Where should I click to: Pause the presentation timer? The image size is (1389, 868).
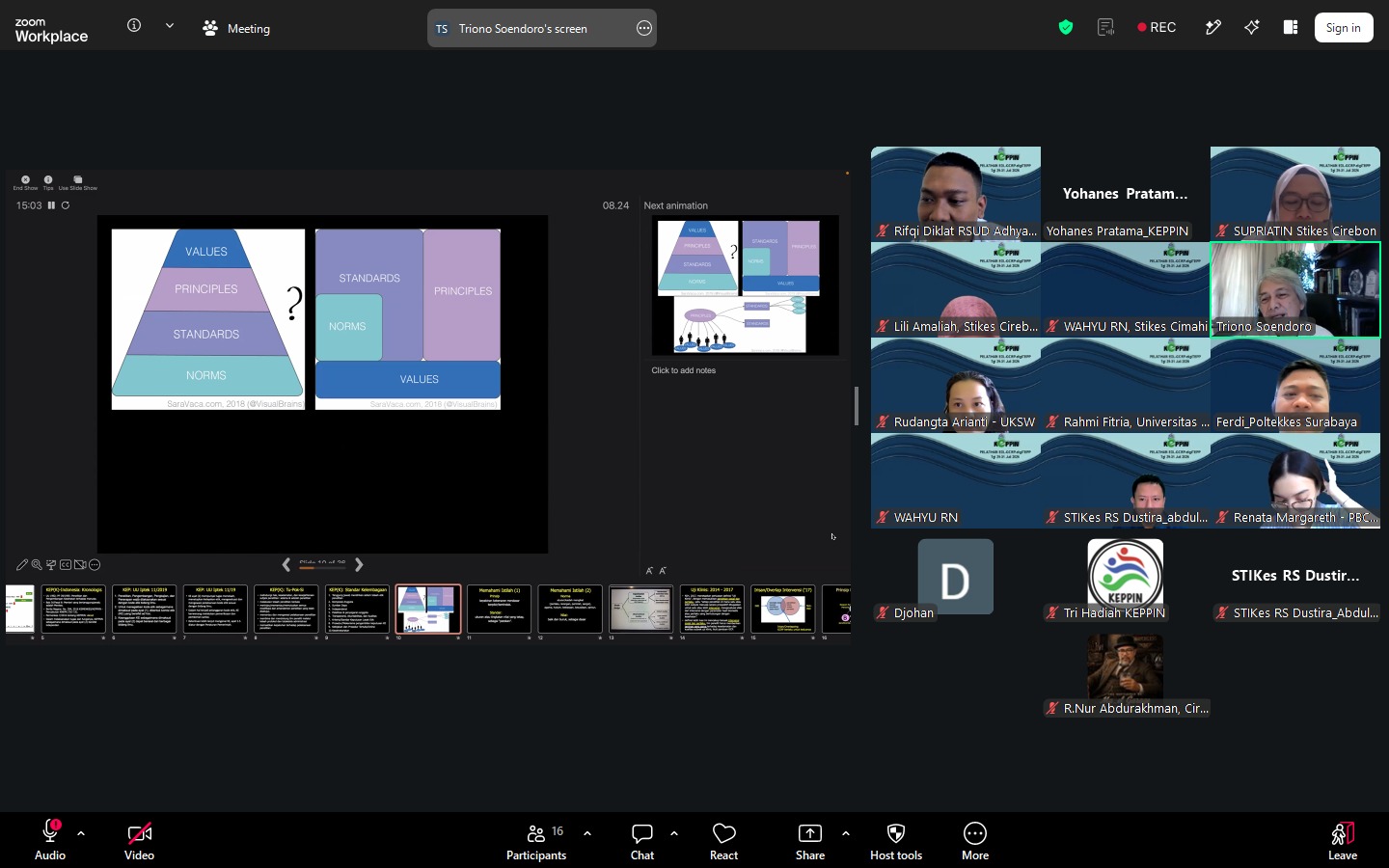(x=51, y=205)
